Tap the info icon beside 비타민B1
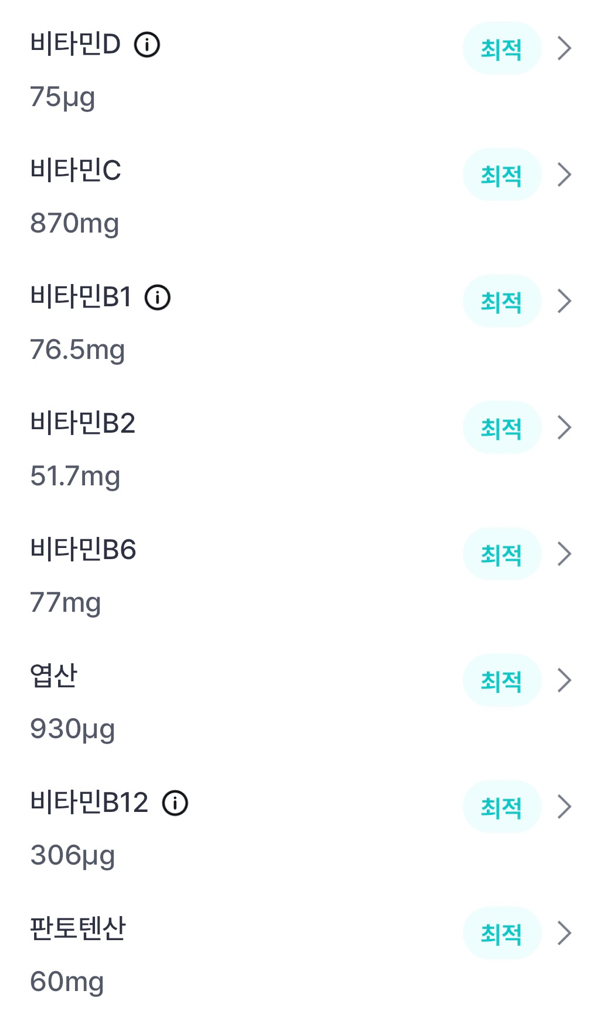 pos(158,297)
